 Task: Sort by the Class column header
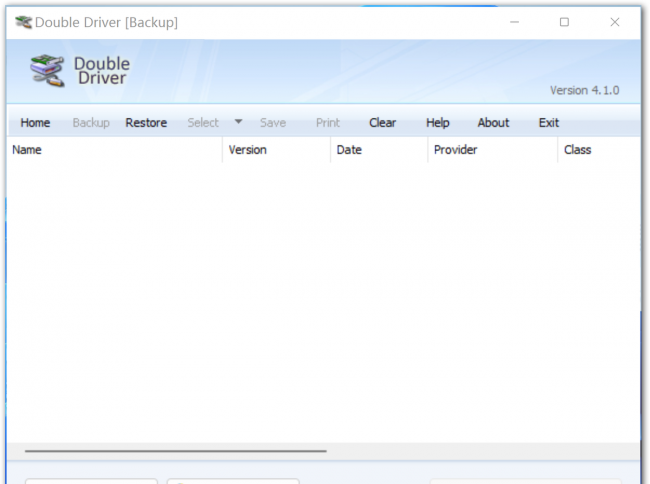tap(599, 150)
